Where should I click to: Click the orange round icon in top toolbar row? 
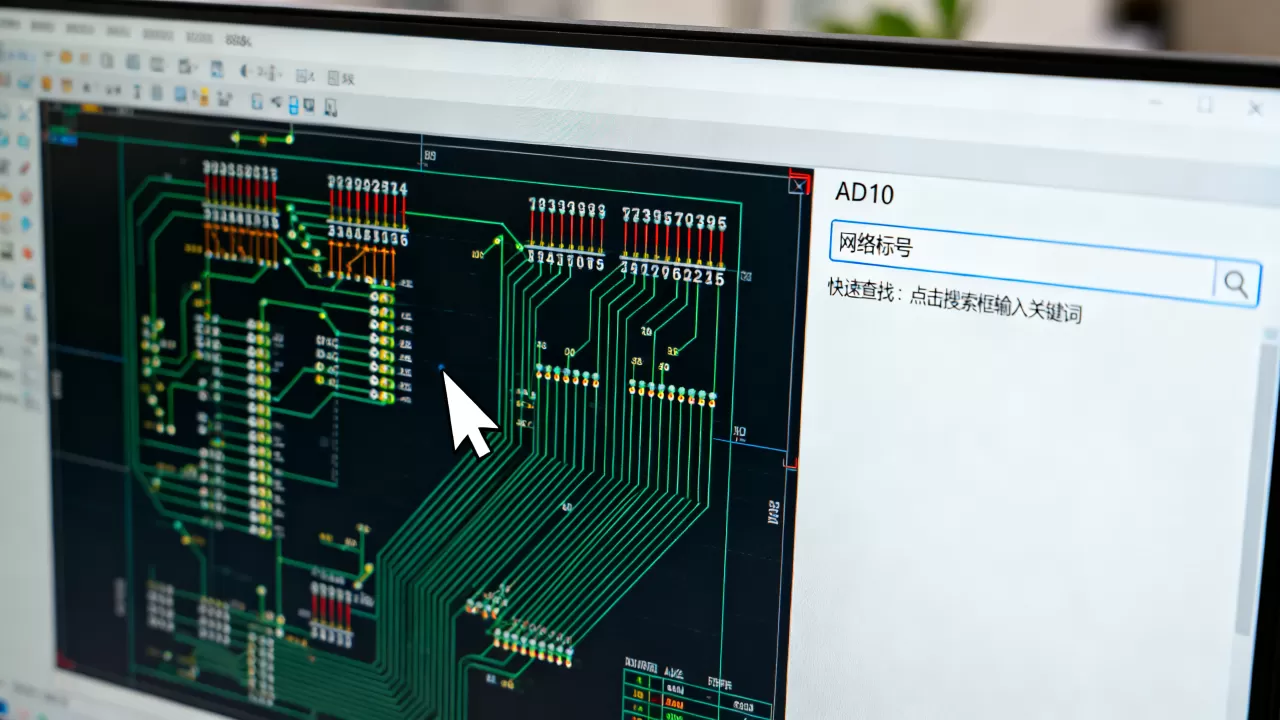pyautogui.click(x=66, y=57)
